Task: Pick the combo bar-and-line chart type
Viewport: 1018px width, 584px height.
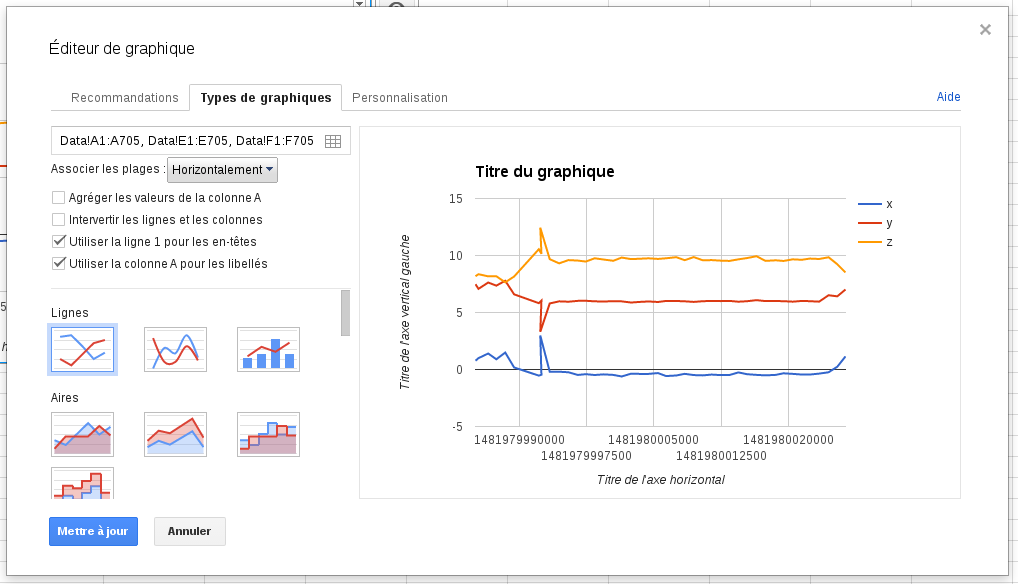Action: [268, 349]
